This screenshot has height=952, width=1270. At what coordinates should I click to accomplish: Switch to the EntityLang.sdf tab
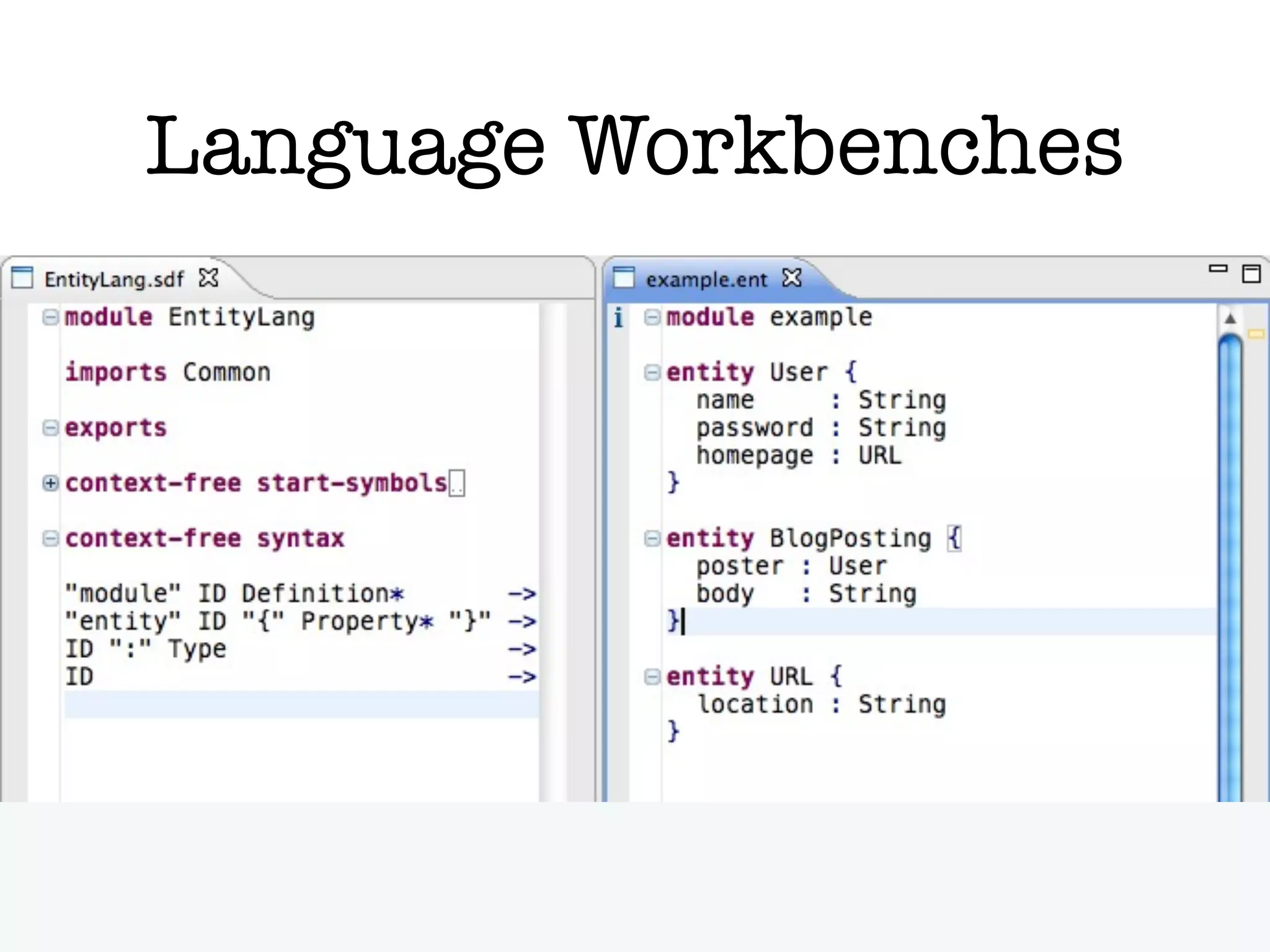point(114,280)
